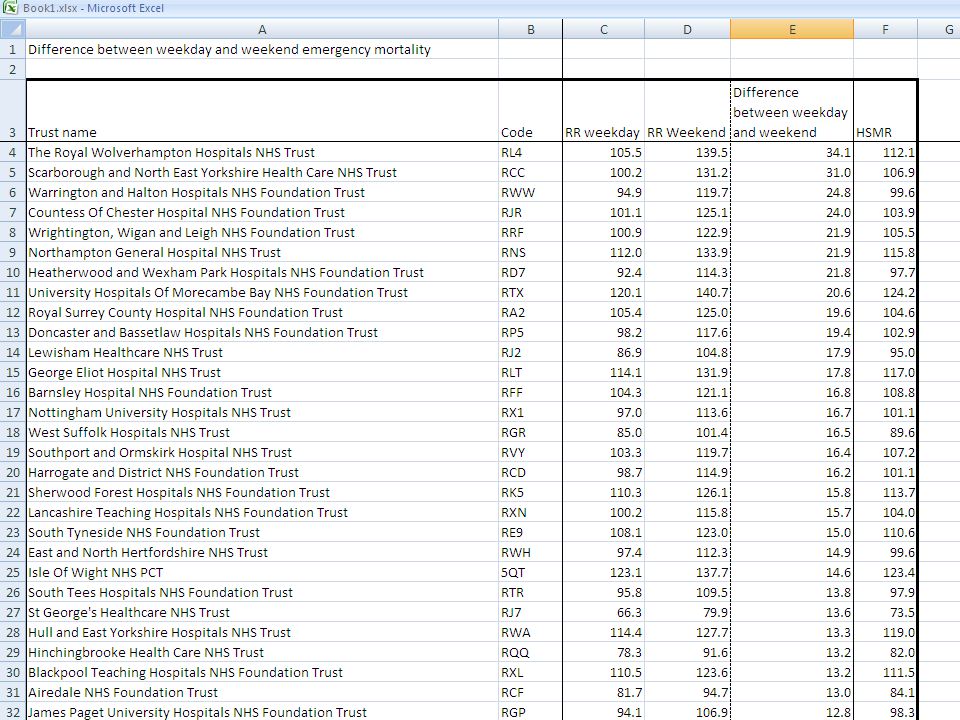The width and height of the screenshot is (960, 720).
Task: Select 'Isle Of Wight NHS PCT' cell
Action: [262, 572]
